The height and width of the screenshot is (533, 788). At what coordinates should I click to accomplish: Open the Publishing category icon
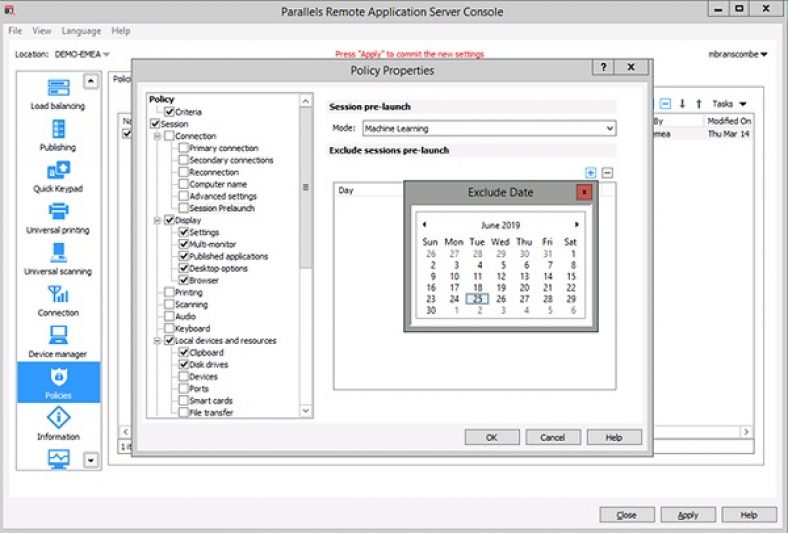(x=58, y=136)
